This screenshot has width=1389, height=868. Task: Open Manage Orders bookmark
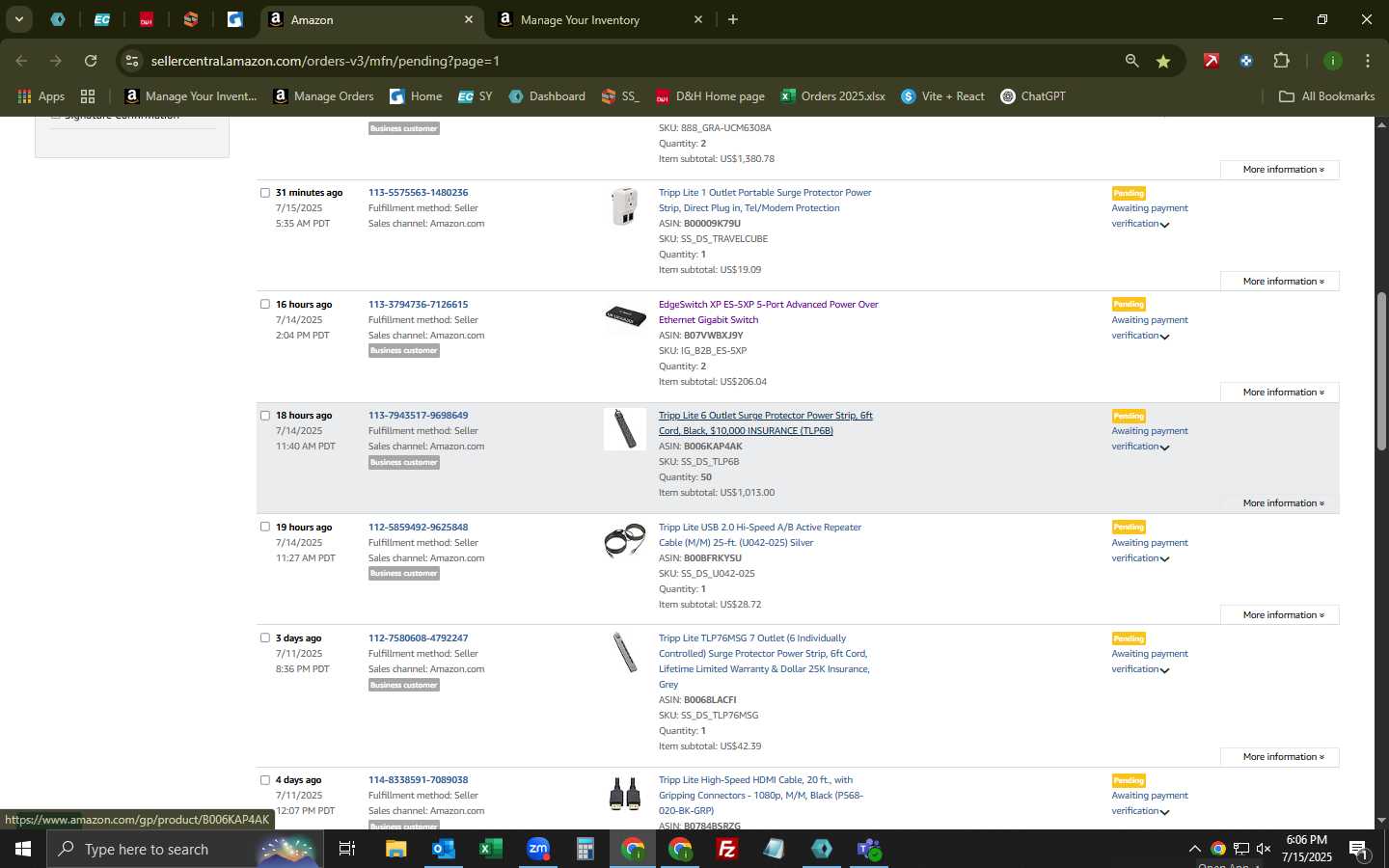(x=323, y=96)
